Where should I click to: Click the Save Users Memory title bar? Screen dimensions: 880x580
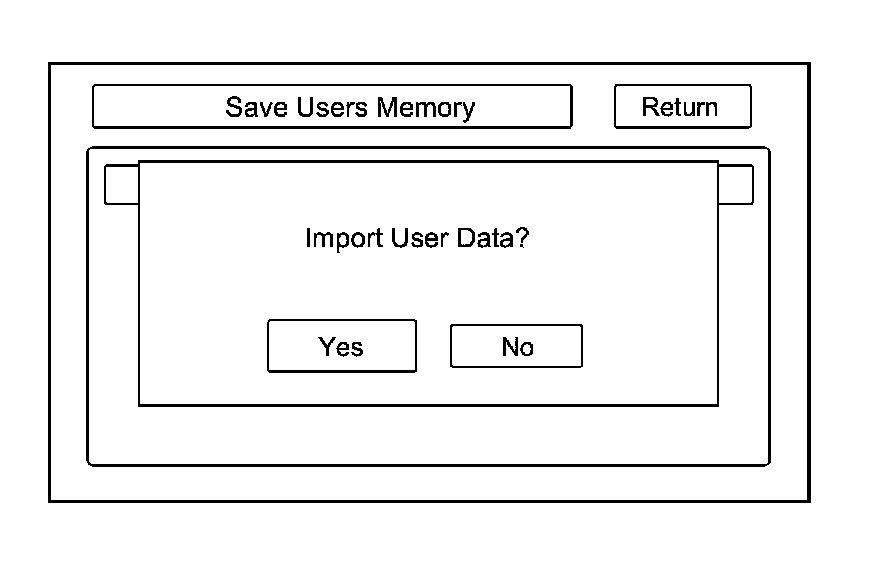tap(332, 107)
